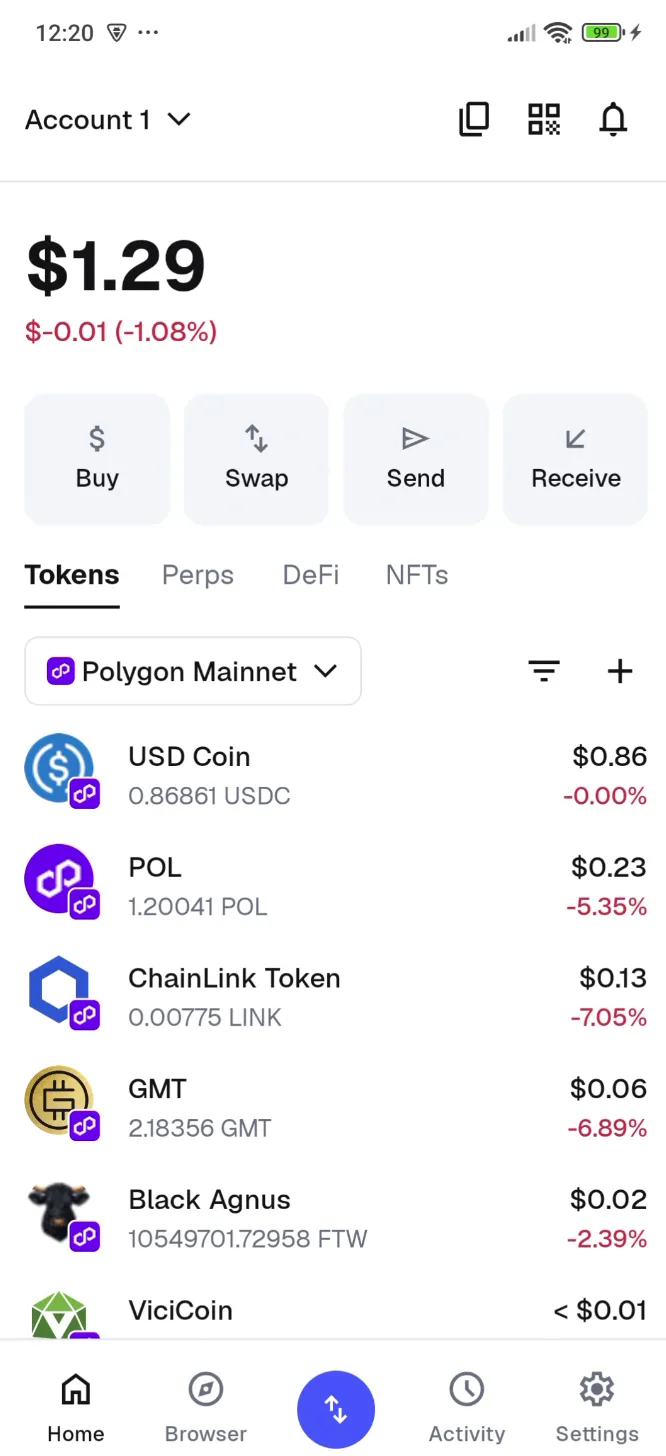Tap the Receive button
The height and width of the screenshot is (1456, 666).
click(575, 459)
